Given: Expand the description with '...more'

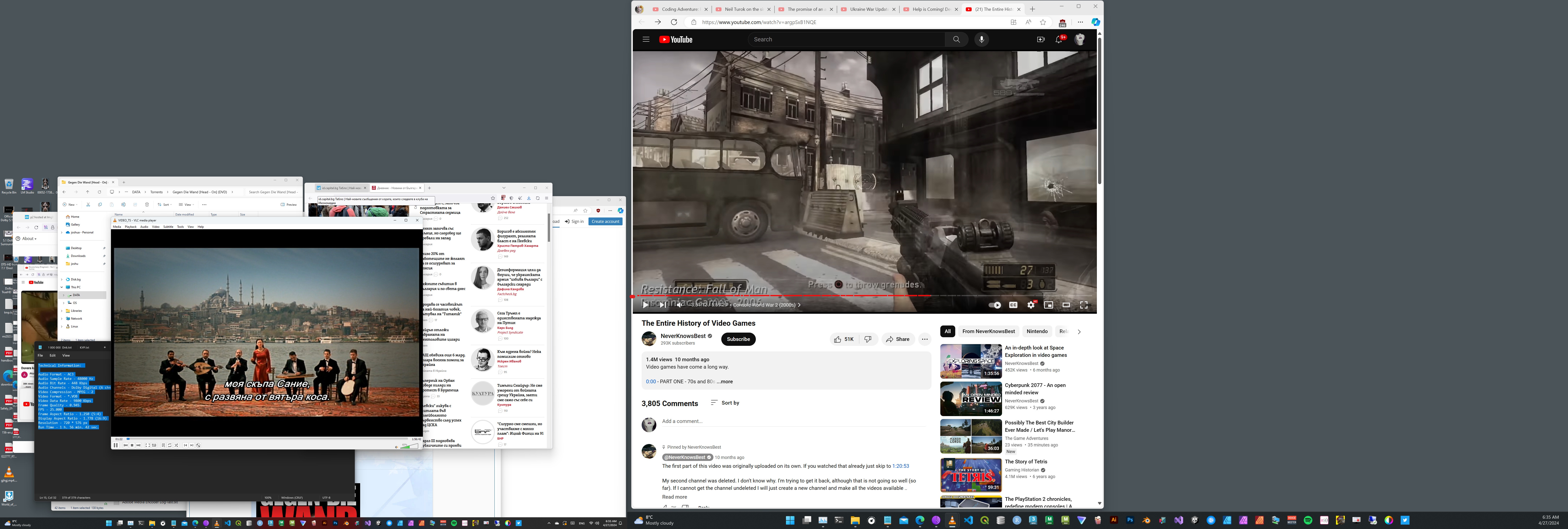Looking at the screenshot, I should pyautogui.click(x=724, y=382).
